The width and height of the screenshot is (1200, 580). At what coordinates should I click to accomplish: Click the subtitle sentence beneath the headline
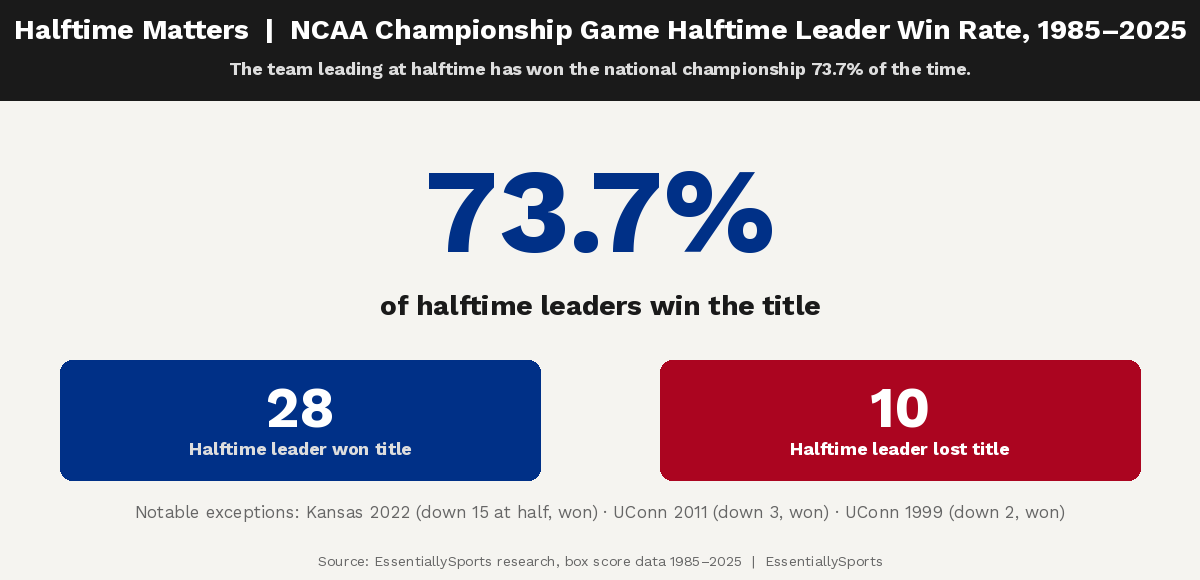[600, 70]
